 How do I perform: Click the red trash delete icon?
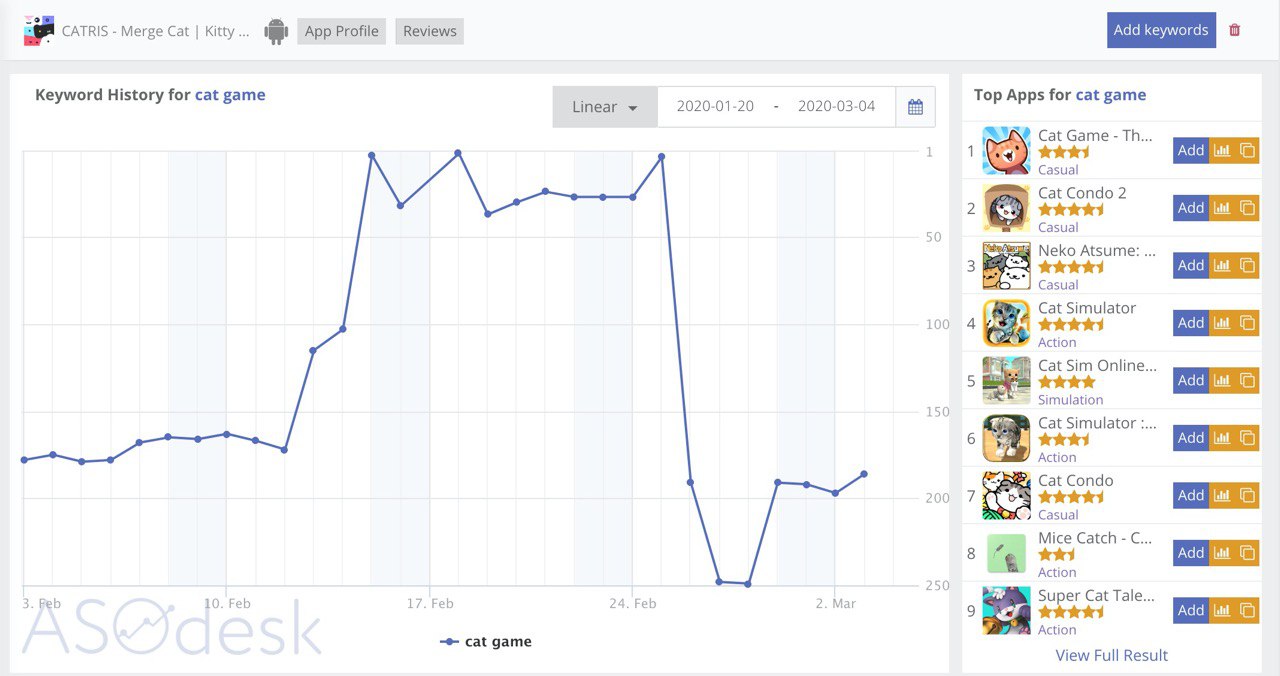(1235, 30)
